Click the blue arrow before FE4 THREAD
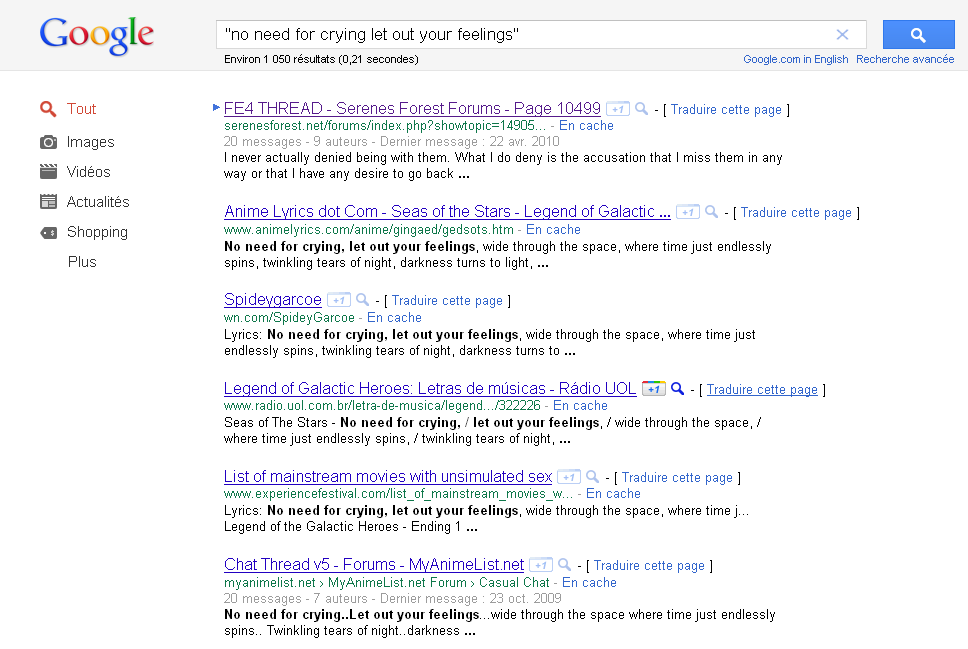968x649 pixels. 216,107
